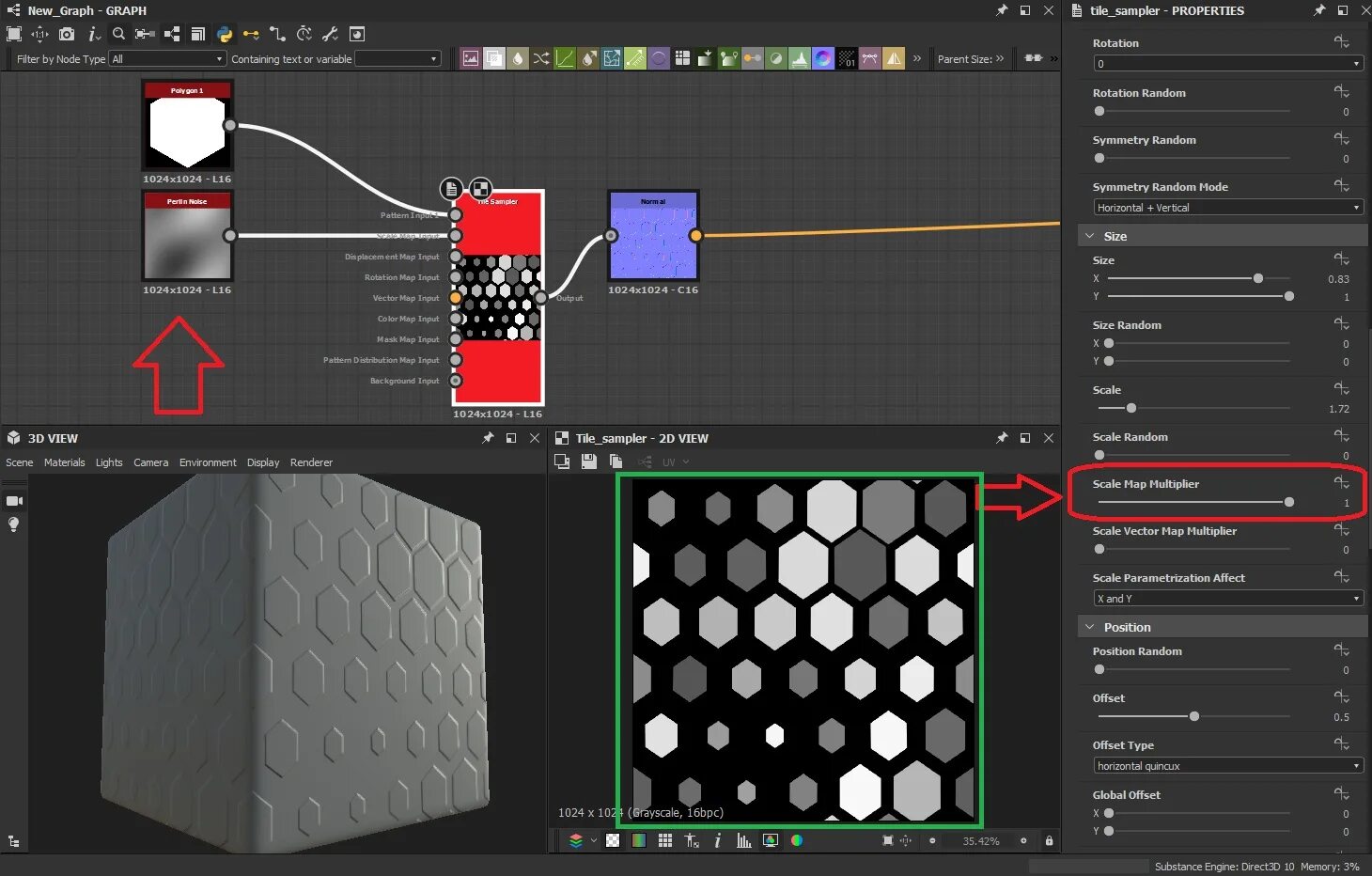The height and width of the screenshot is (876, 1372).
Task: Toggle the zoom lock icon in 2D view
Action: 1049,840
